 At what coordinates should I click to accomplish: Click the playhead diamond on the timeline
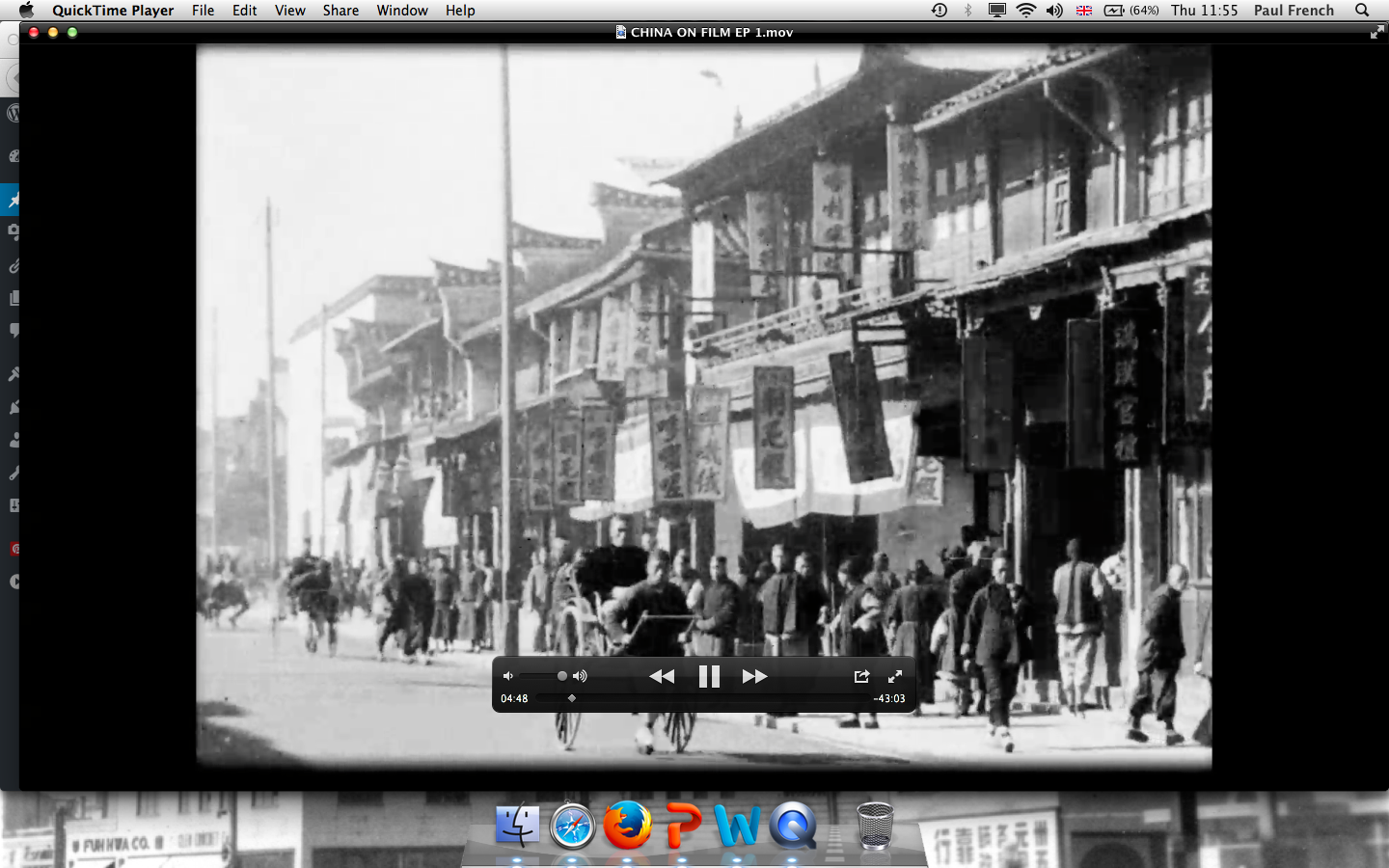(572, 698)
